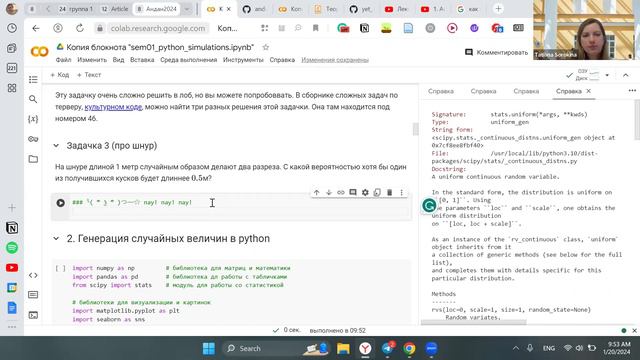
Task: Show hidden system tray icons chevron
Action: tap(516, 348)
